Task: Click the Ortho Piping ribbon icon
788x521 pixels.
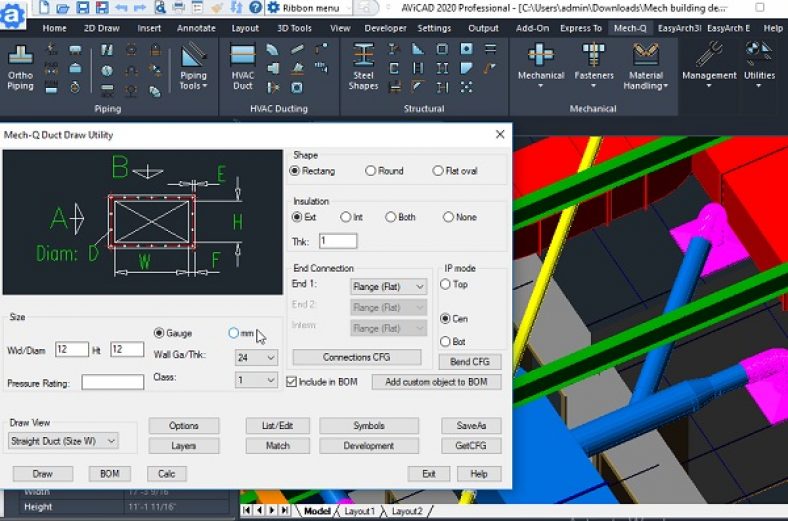Action: click(x=20, y=58)
